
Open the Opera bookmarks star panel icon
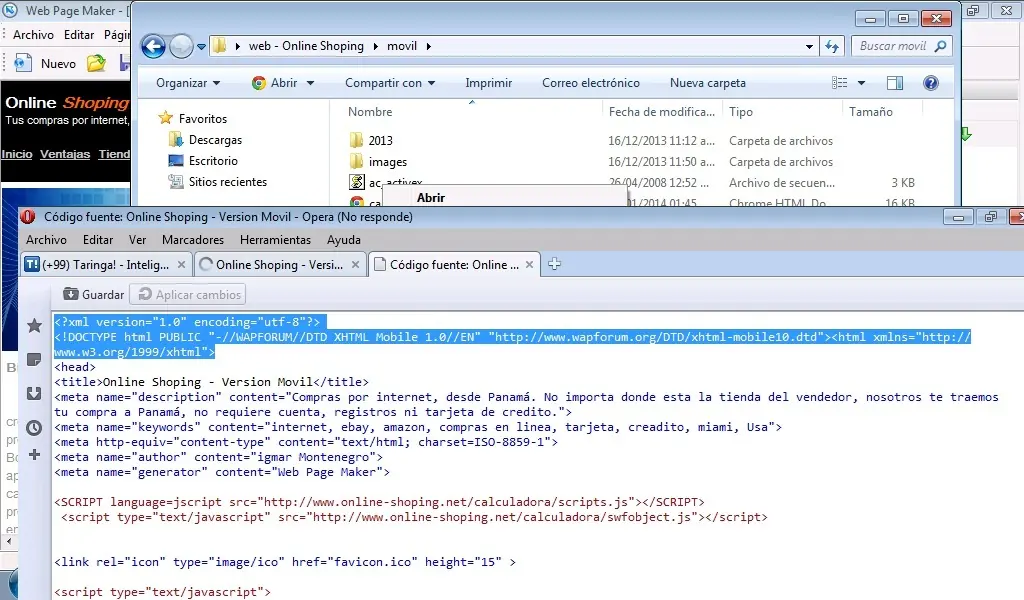[x=35, y=325]
